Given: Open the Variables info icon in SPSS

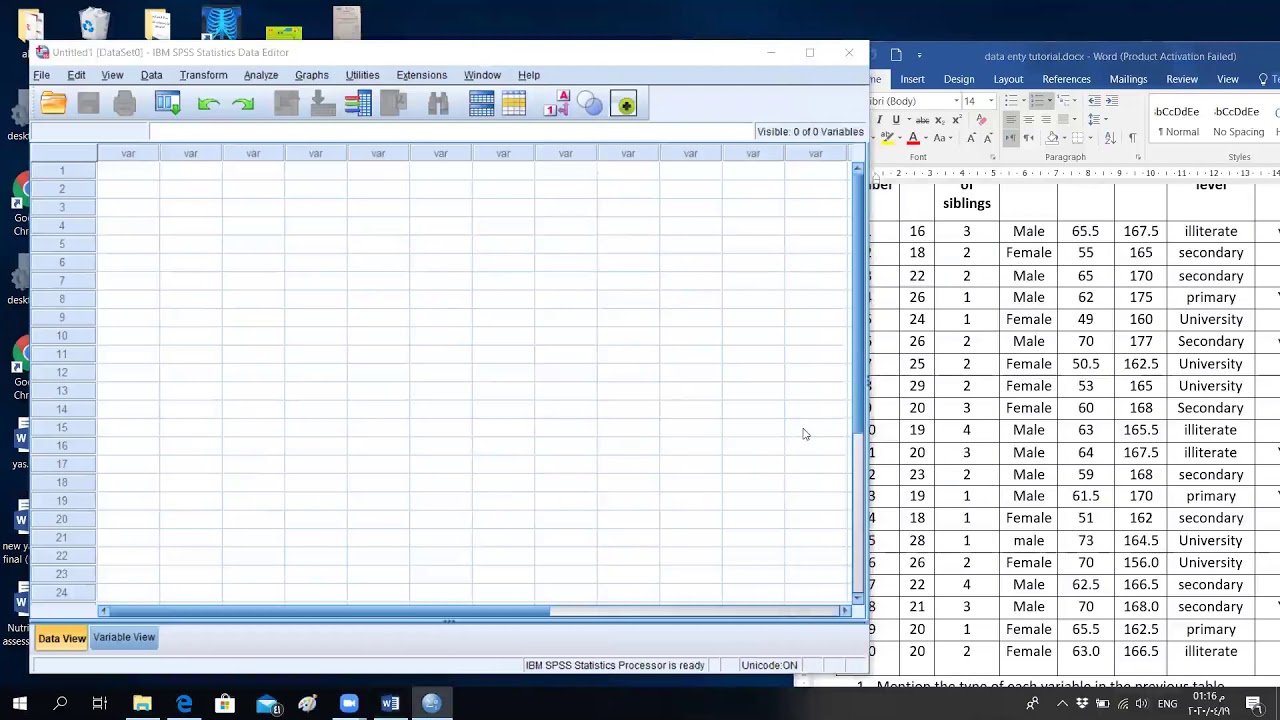Looking at the screenshot, I should 358,103.
